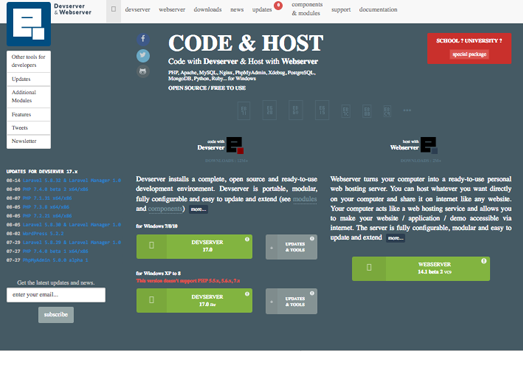Open 07-29 Laravel 5.8.29 update link

(72, 242)
